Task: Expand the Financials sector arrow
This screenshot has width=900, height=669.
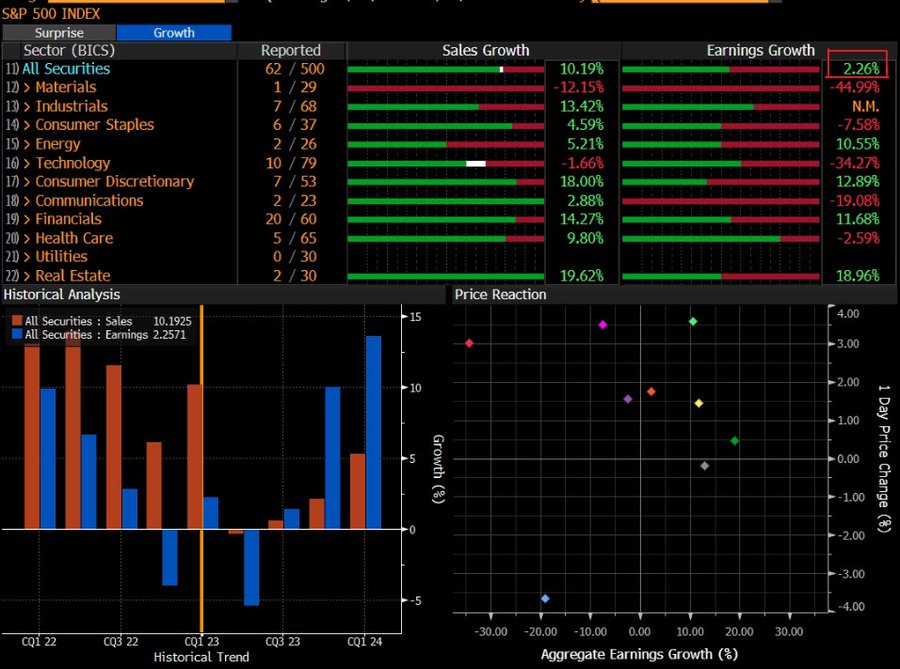Action: click(x=27, y=219)
